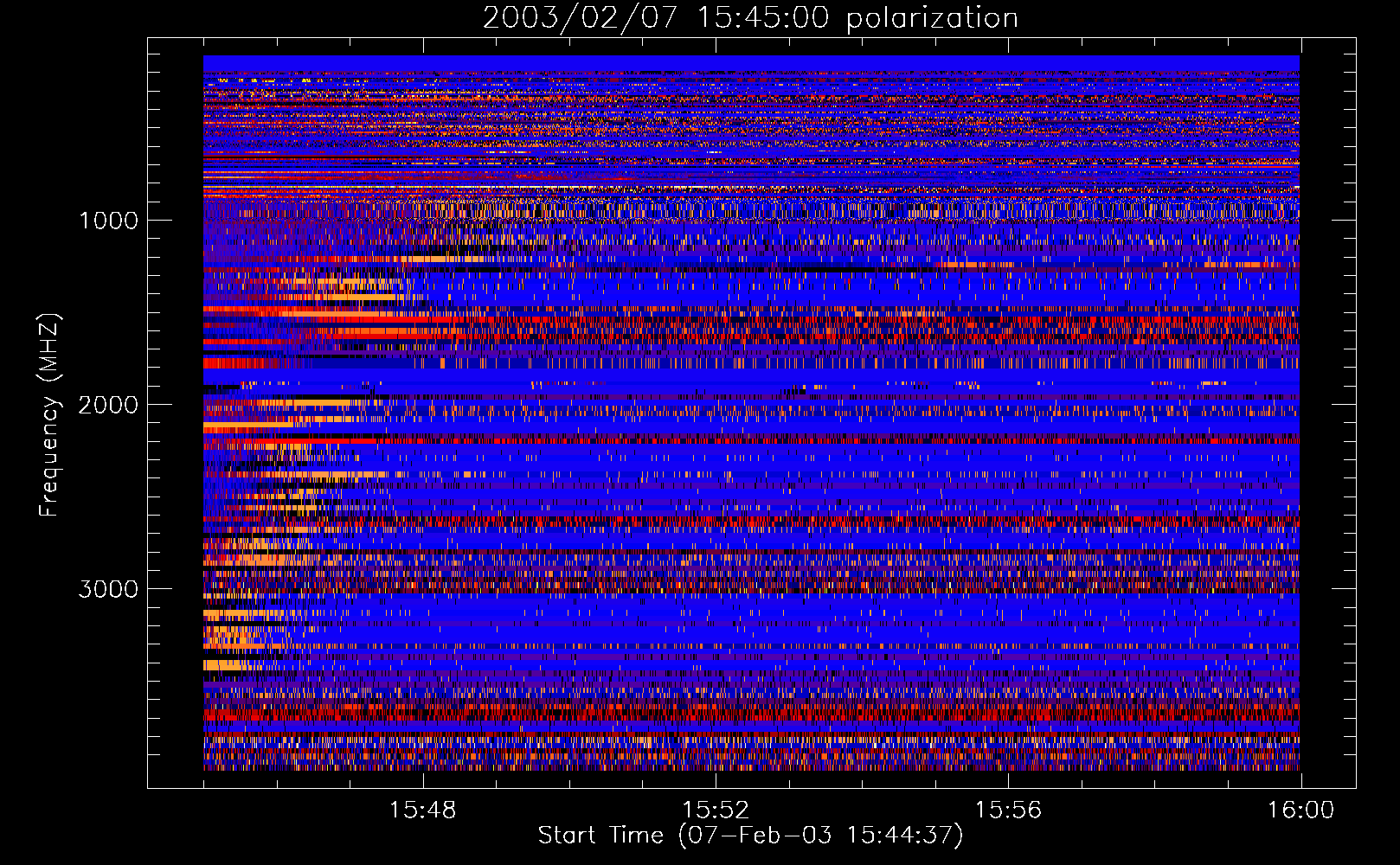Viewport: 1400px width, 865px height.
Task: Click the plot title "2003/02/07 15:45:00 polarization"
Action: coord(750,18)
